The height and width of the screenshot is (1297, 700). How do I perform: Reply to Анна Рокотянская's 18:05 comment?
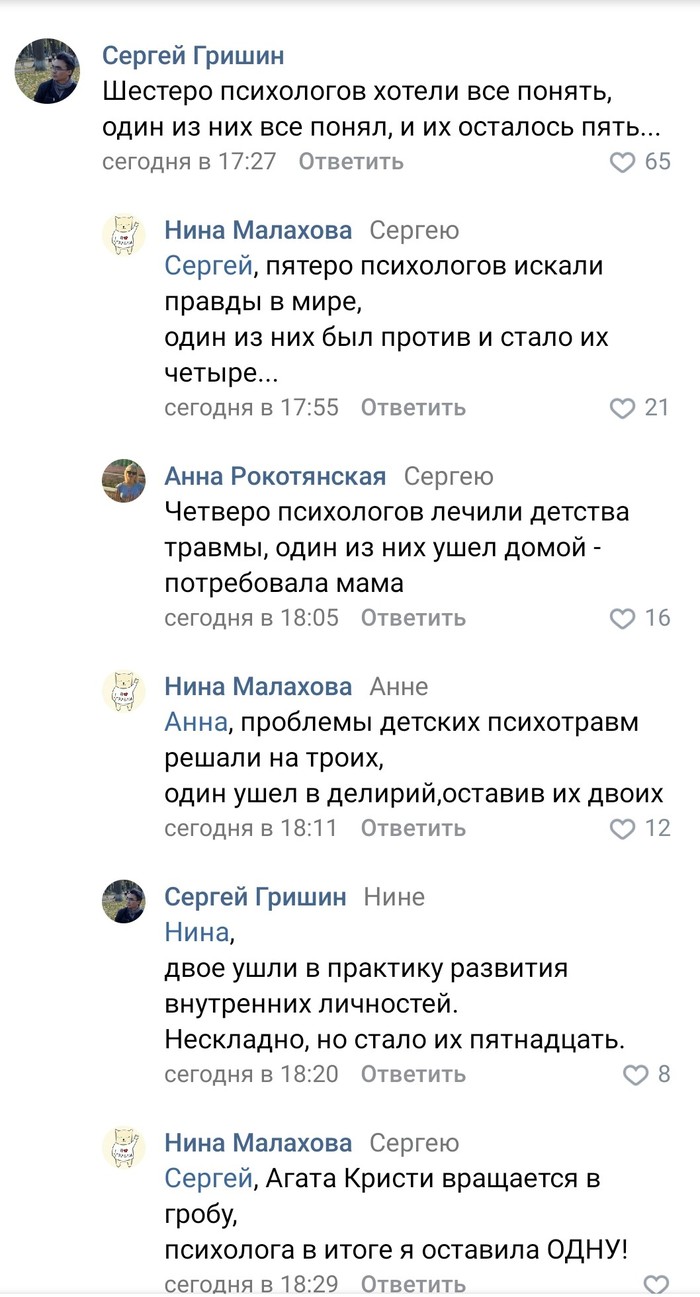413,618
